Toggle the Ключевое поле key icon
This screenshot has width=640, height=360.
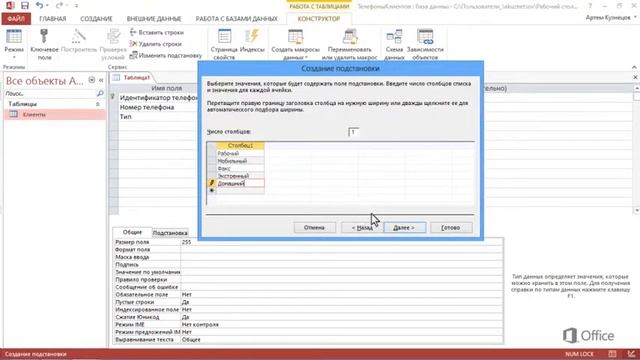click(44, 44)
